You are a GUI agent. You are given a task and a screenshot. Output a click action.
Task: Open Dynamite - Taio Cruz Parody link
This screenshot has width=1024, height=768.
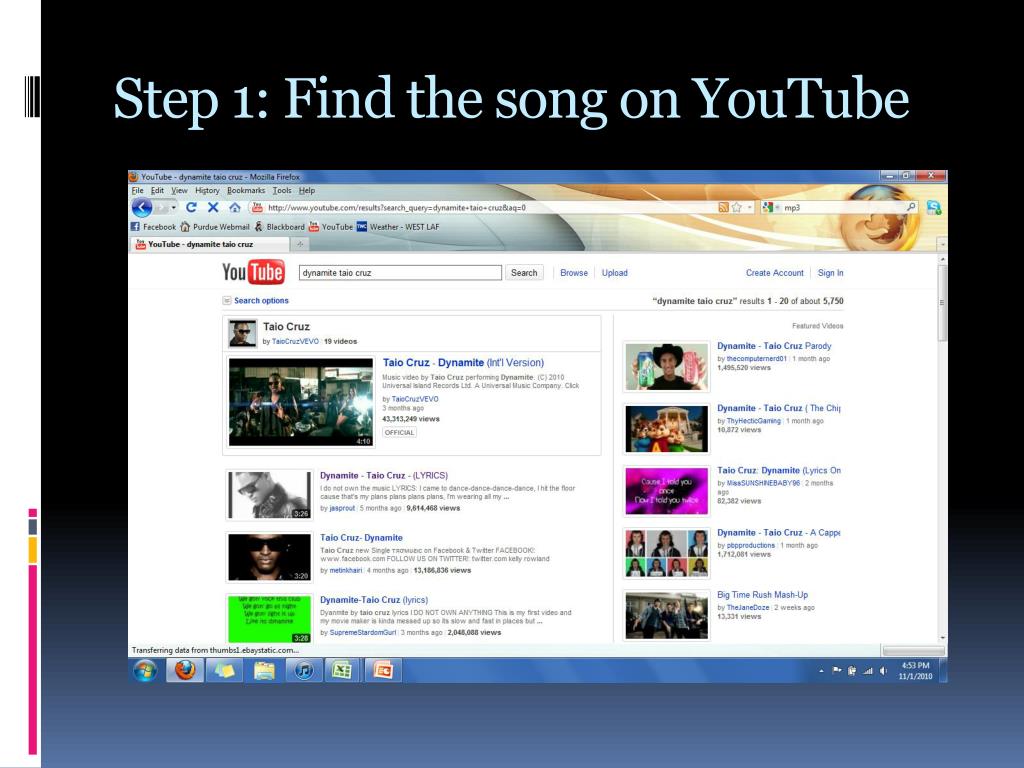tap(774, 346)
